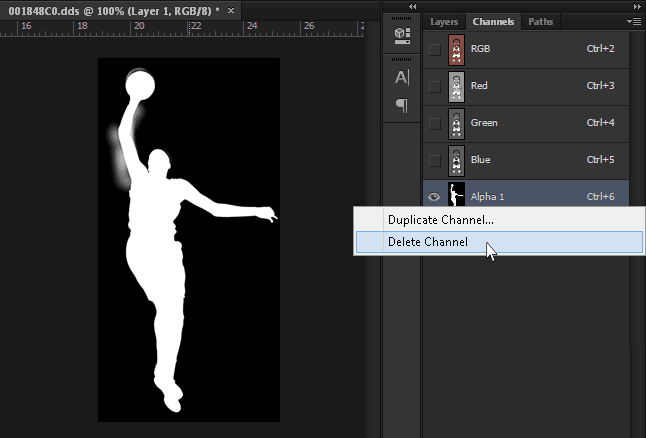Viewport: 646px width, 438px height.
Task: Click the RGB channel thumbnail
Action: click(x=457, y=49)
